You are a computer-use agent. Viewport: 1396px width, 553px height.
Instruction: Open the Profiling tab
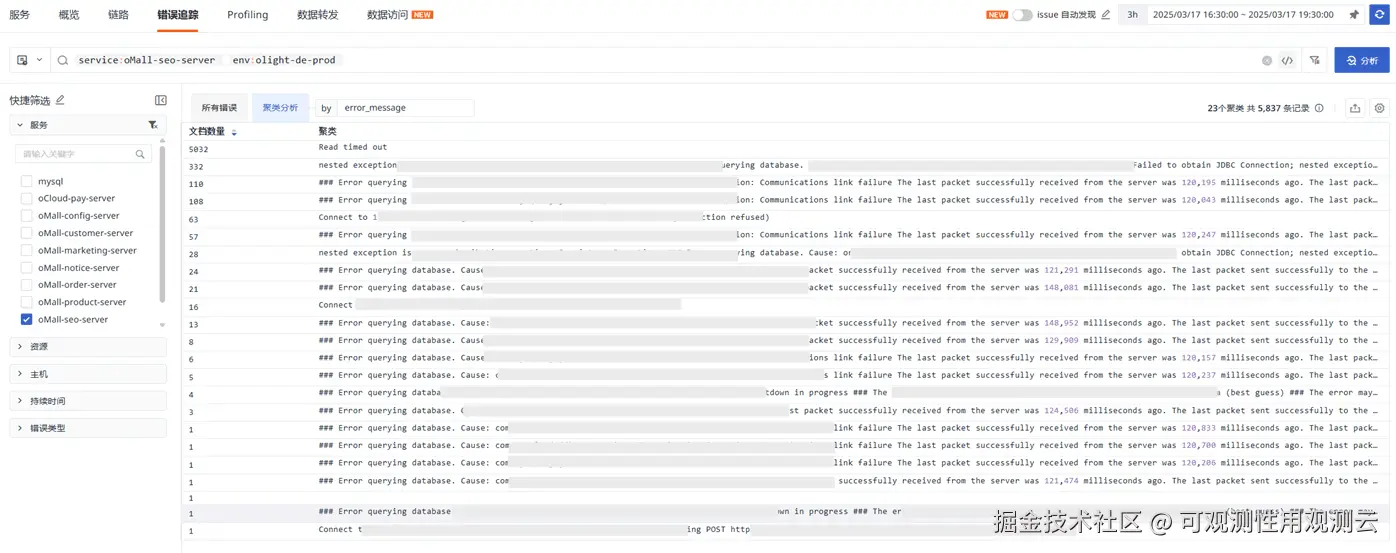tap(247, 15)
